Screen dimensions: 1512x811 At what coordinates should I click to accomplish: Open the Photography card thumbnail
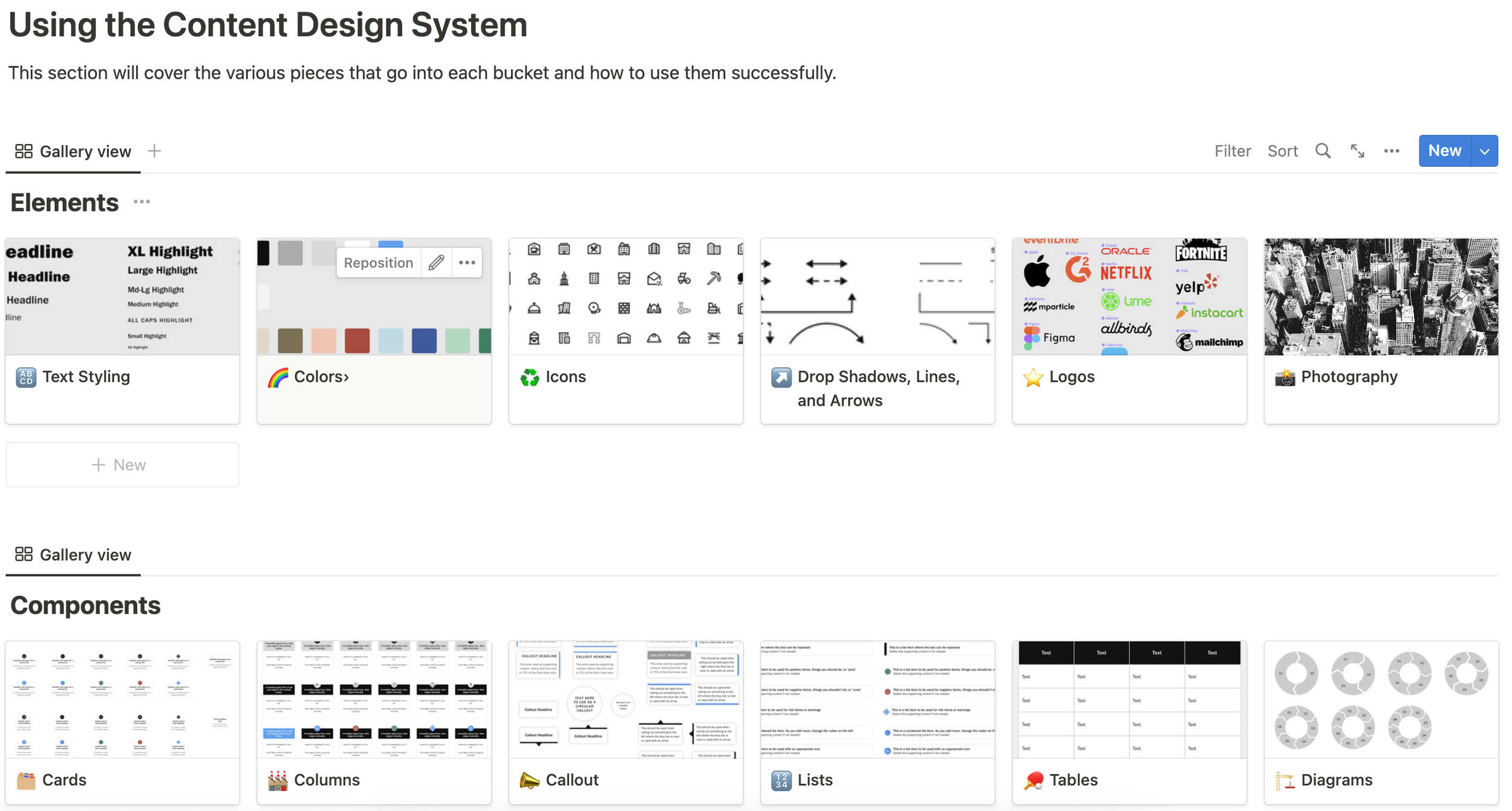coord(1381,296)
